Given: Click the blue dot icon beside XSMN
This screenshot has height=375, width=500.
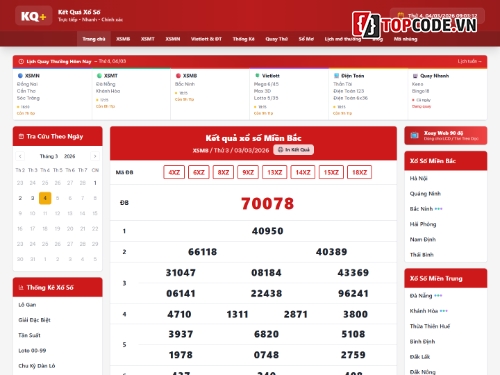Looking at the screenshot, I should pos(20,76).
